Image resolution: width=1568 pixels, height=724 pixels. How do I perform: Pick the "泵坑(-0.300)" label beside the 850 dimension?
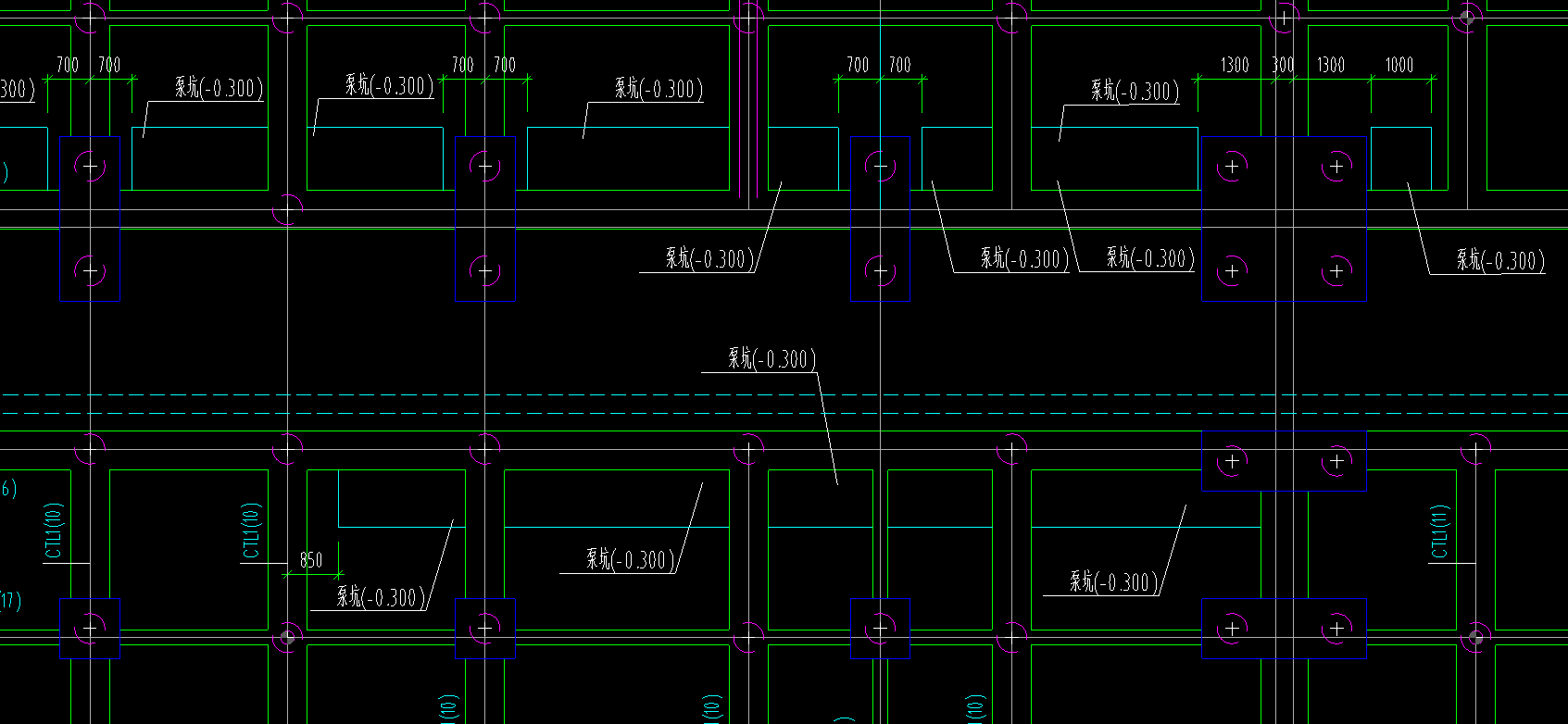click(x=382, y=596)
